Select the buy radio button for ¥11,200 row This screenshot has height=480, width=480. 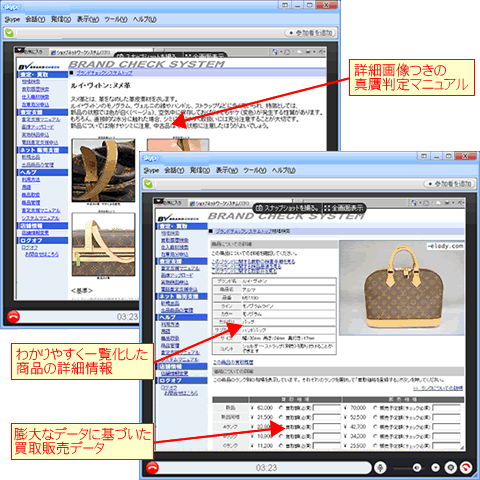click(x=281, y=445)
